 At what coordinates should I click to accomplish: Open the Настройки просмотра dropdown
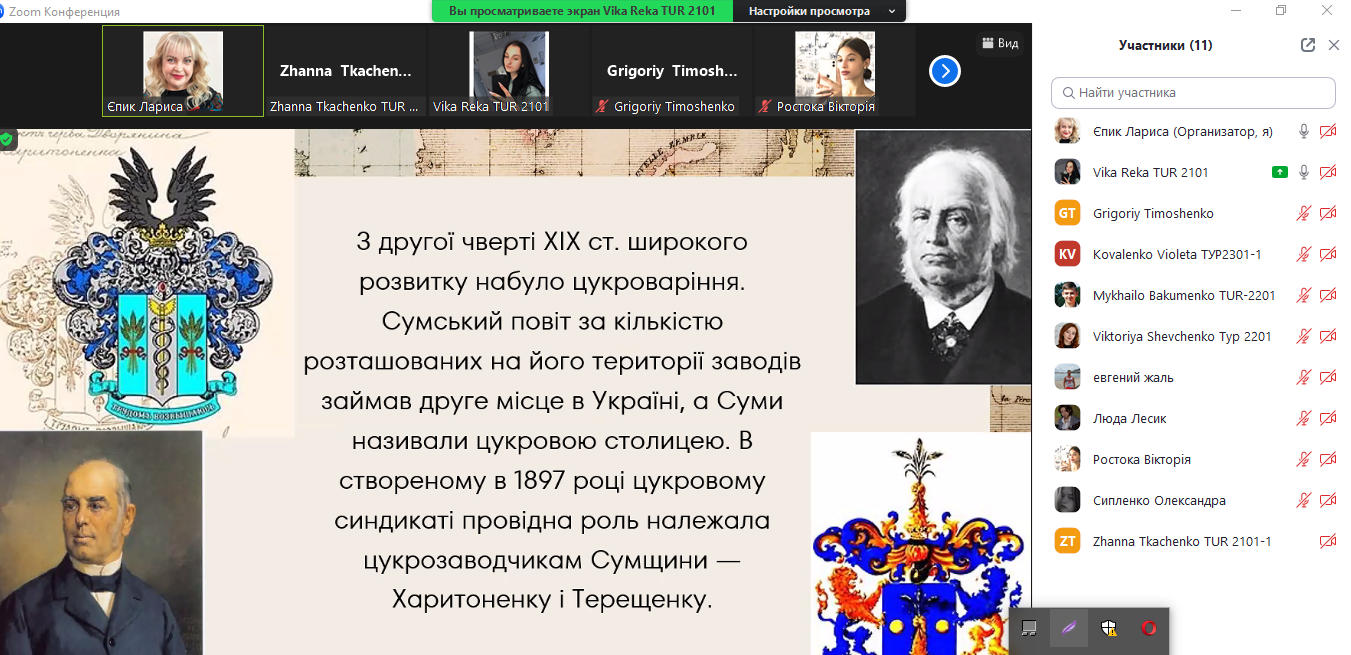click(x=819, y=11)
